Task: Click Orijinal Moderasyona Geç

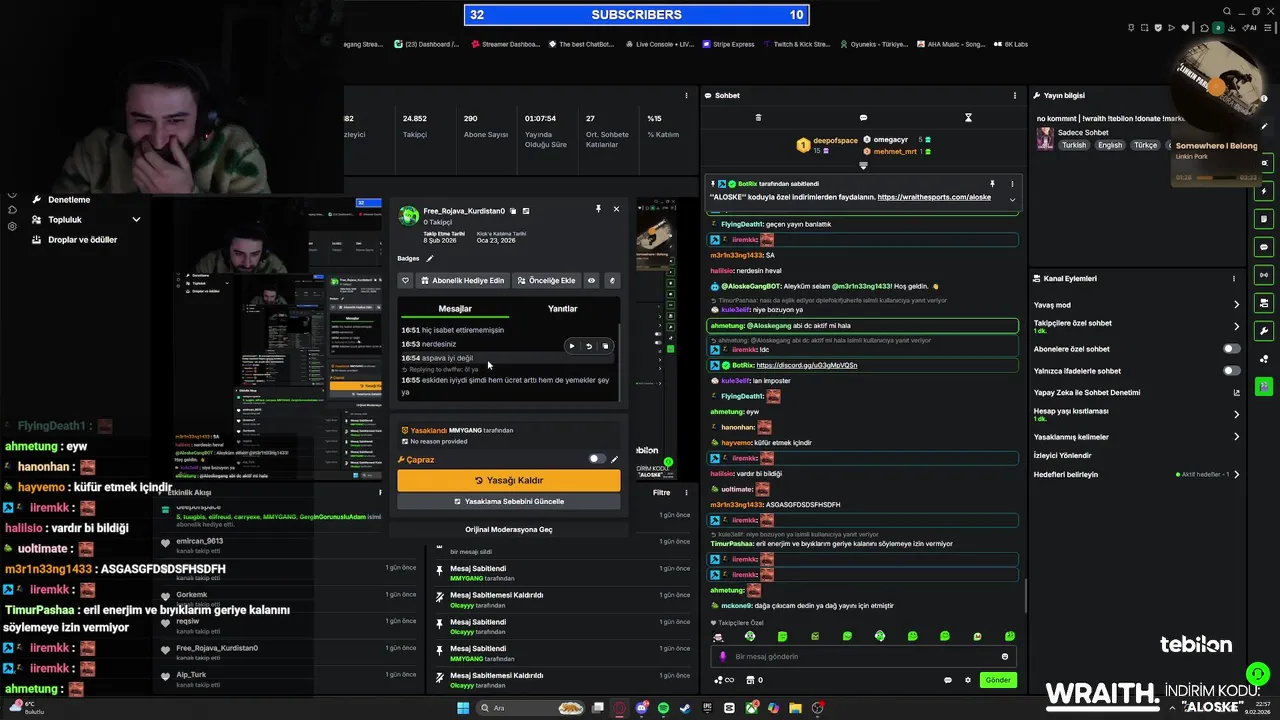Action: click(509, 529)
